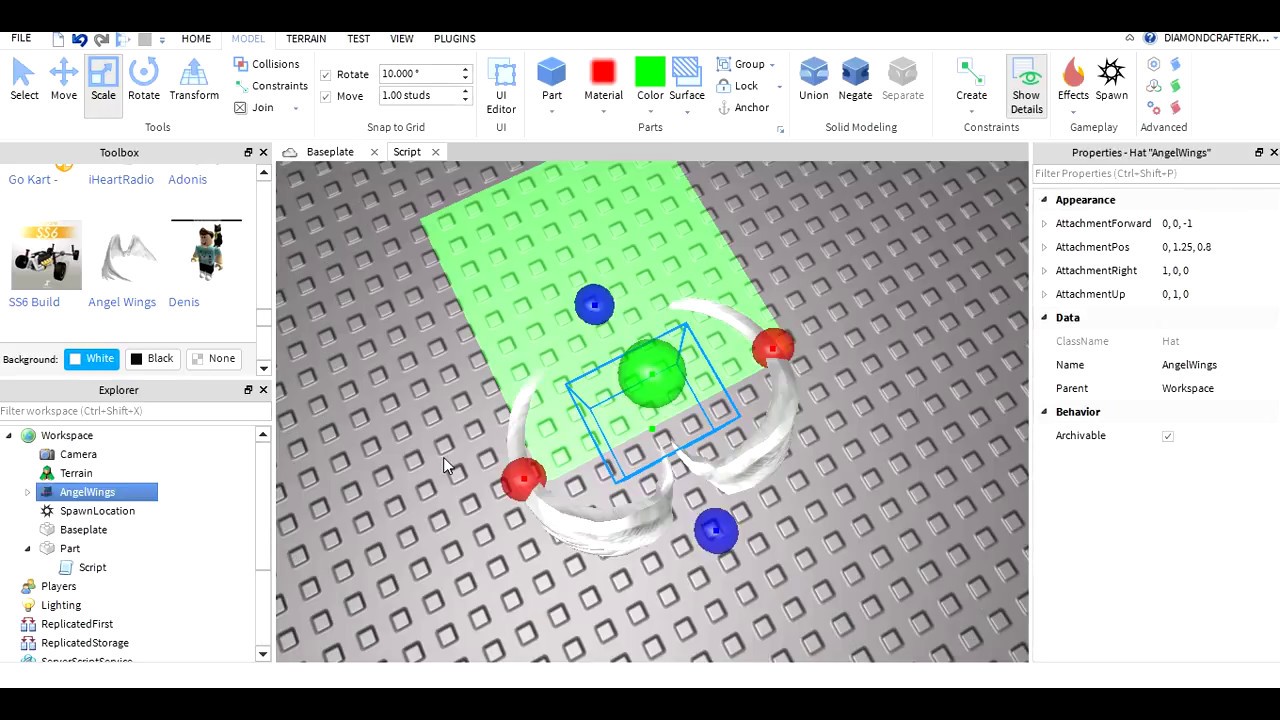This screenshot has width=1280, height=720.
Task: Switch to the HOME ribbon tab
Action: point(196,38)
